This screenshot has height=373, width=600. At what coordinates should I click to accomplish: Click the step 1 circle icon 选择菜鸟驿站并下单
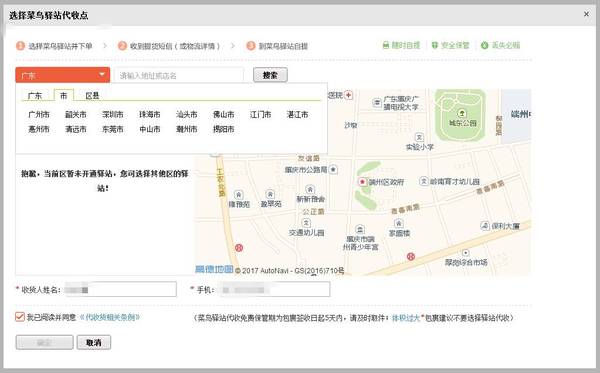coord(20,46)
